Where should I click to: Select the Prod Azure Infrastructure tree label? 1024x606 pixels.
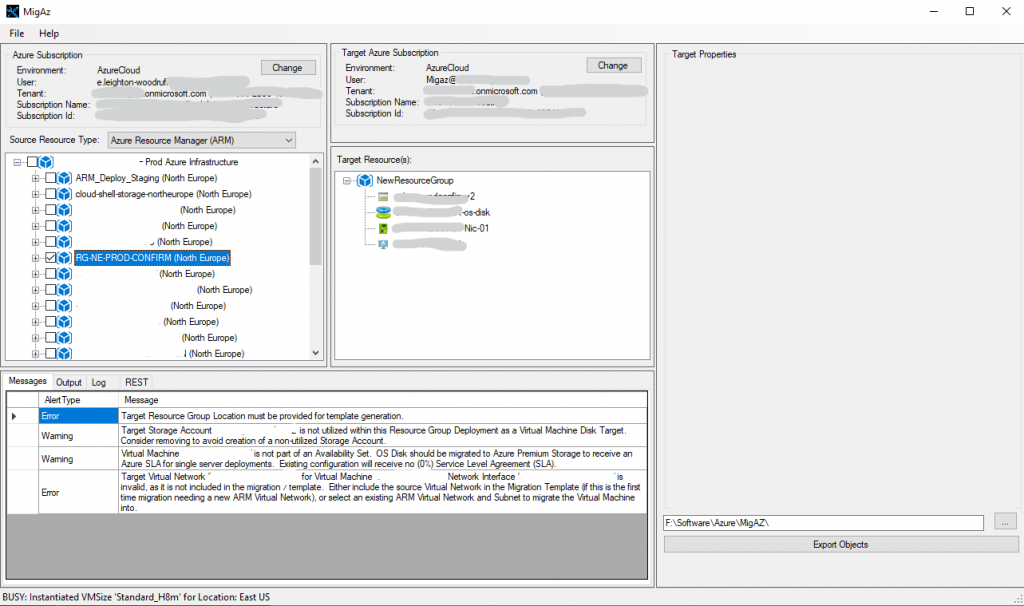(x=189, y=162)
